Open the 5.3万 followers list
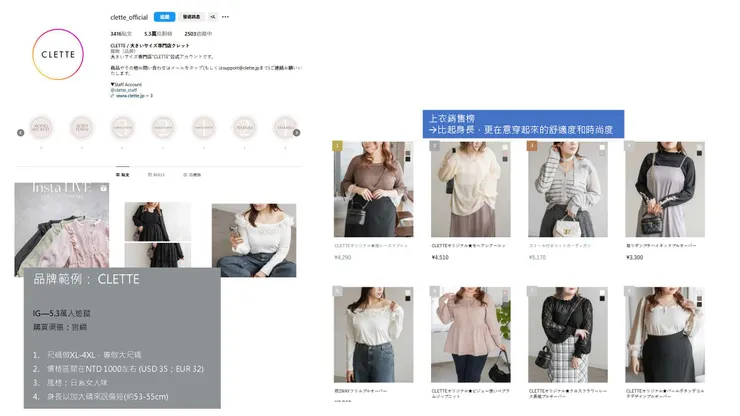740x416 pixels. [x=158, y=34]
